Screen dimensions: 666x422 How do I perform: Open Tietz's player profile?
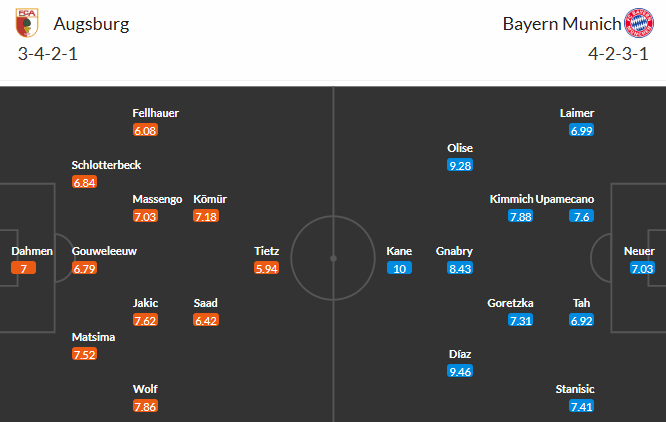pyautogui.click(x=267, y=251)
